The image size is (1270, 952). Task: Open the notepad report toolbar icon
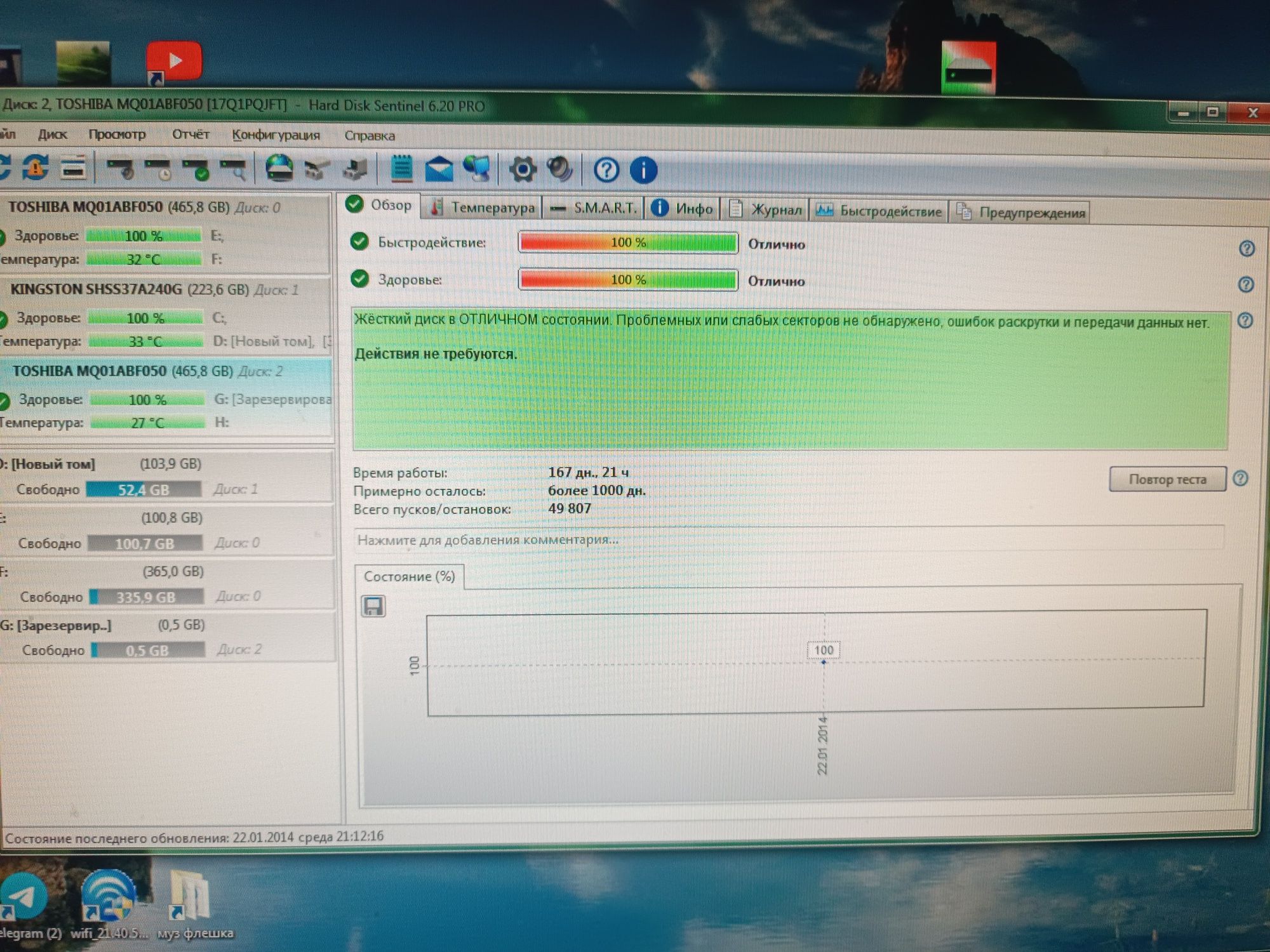[402, 169]
